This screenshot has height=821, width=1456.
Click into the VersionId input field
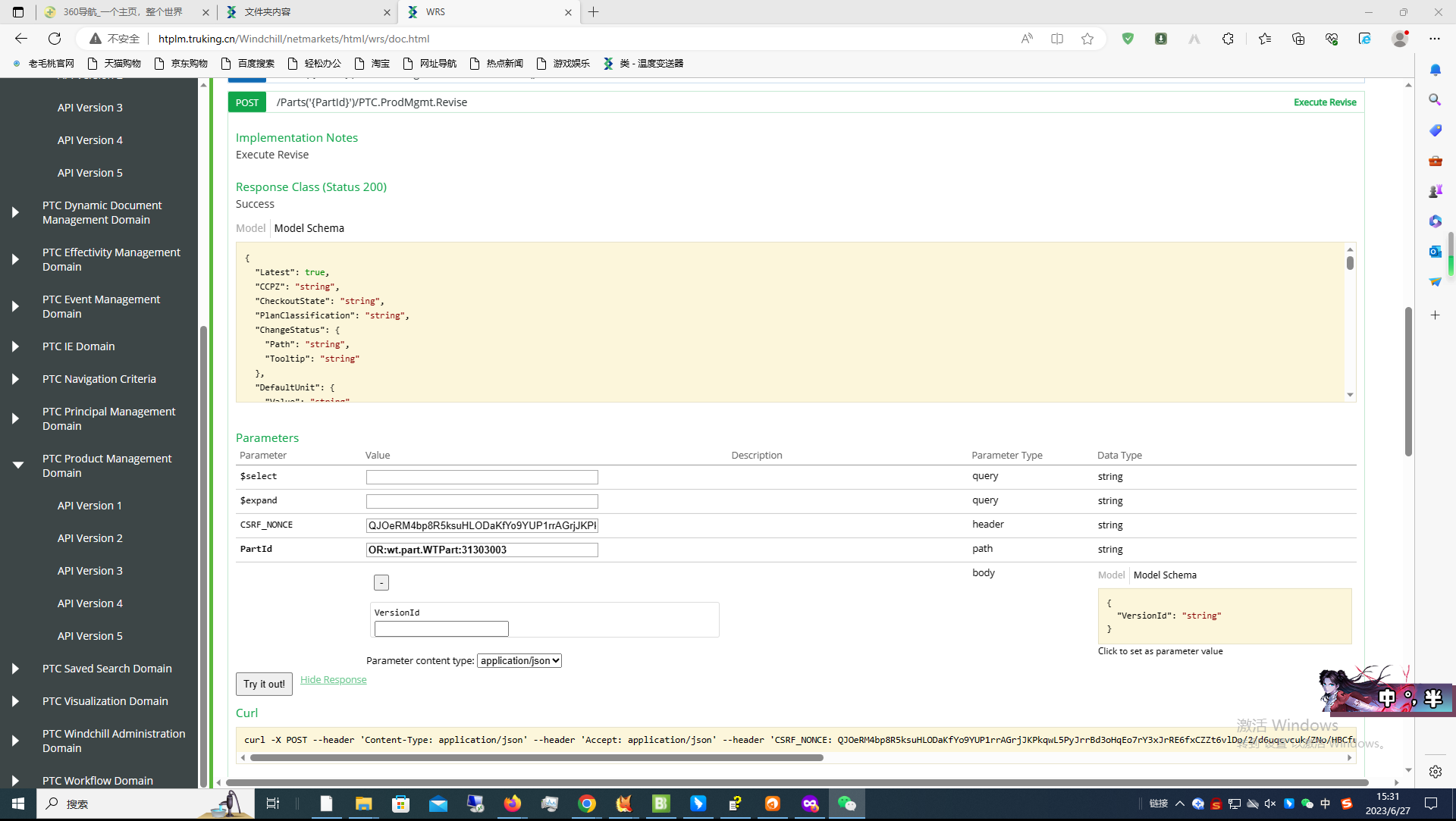[x=441, y=628]
